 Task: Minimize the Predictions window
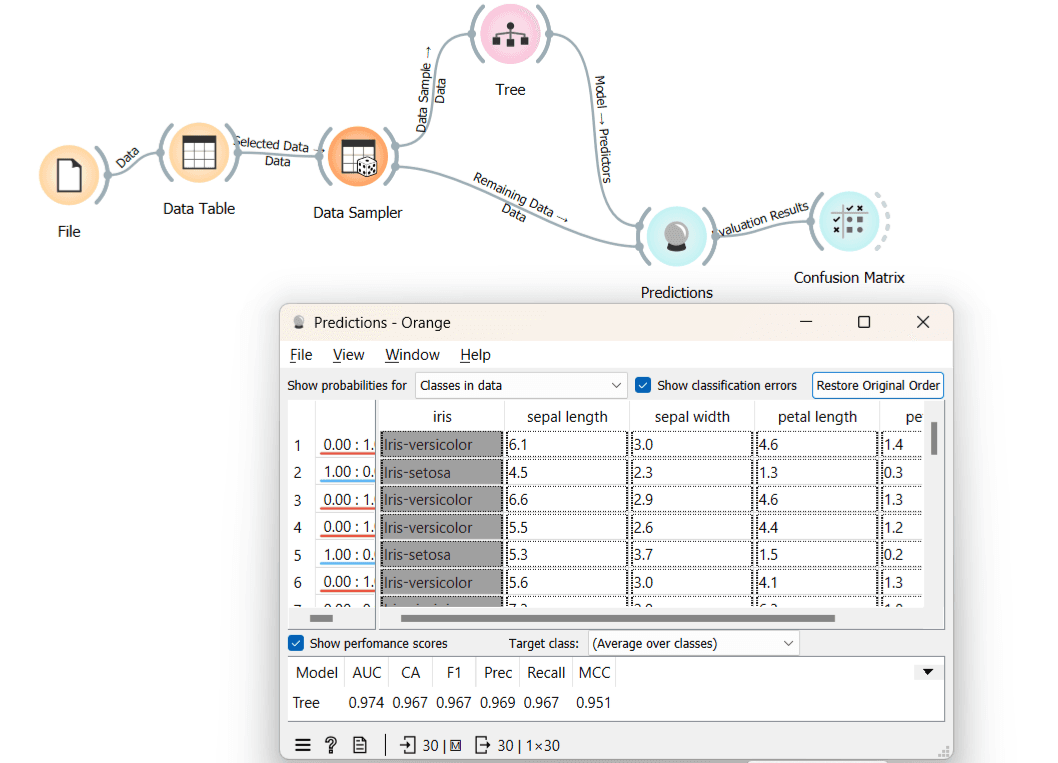(806, 322)
